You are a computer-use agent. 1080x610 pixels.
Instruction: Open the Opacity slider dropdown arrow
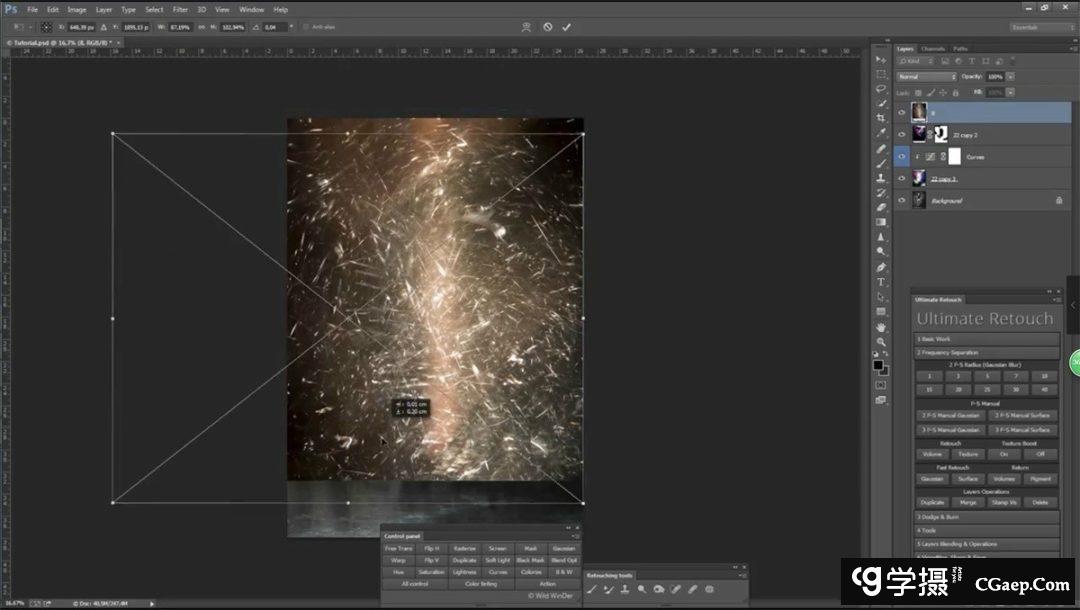coord(1011,77)
